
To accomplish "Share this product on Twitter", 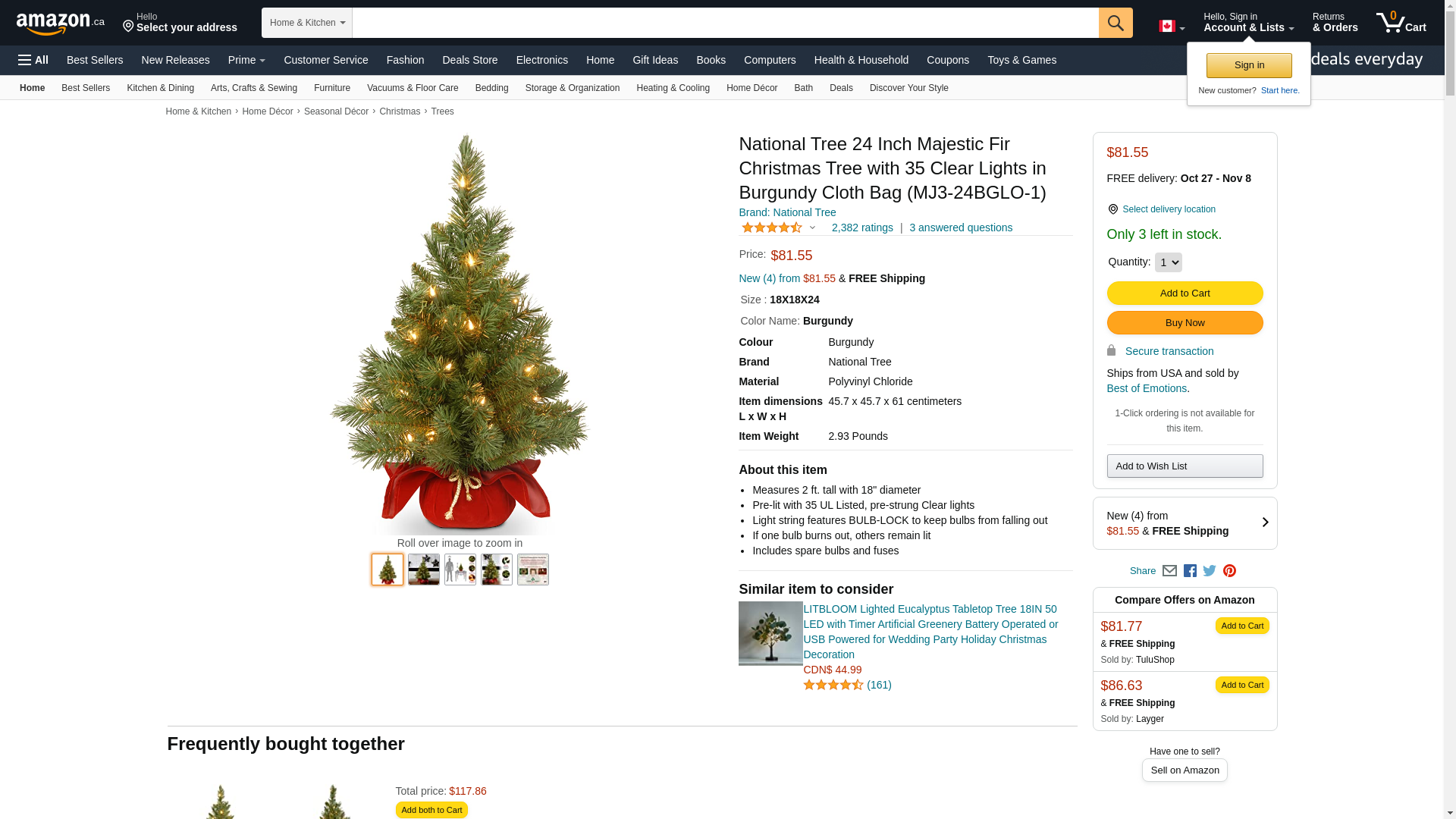I will coord(1210,571).
